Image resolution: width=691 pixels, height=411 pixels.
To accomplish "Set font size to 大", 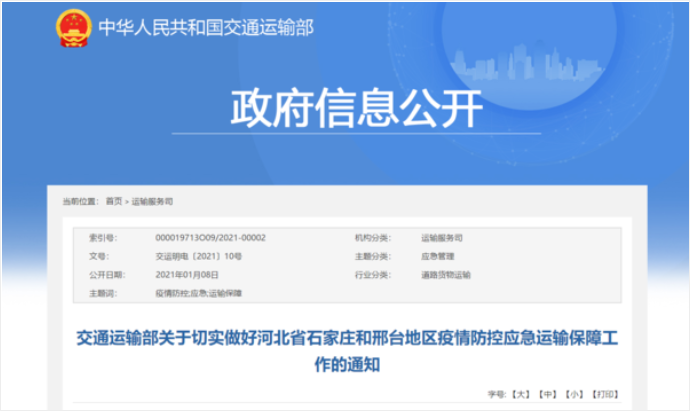I will [521, 394].
